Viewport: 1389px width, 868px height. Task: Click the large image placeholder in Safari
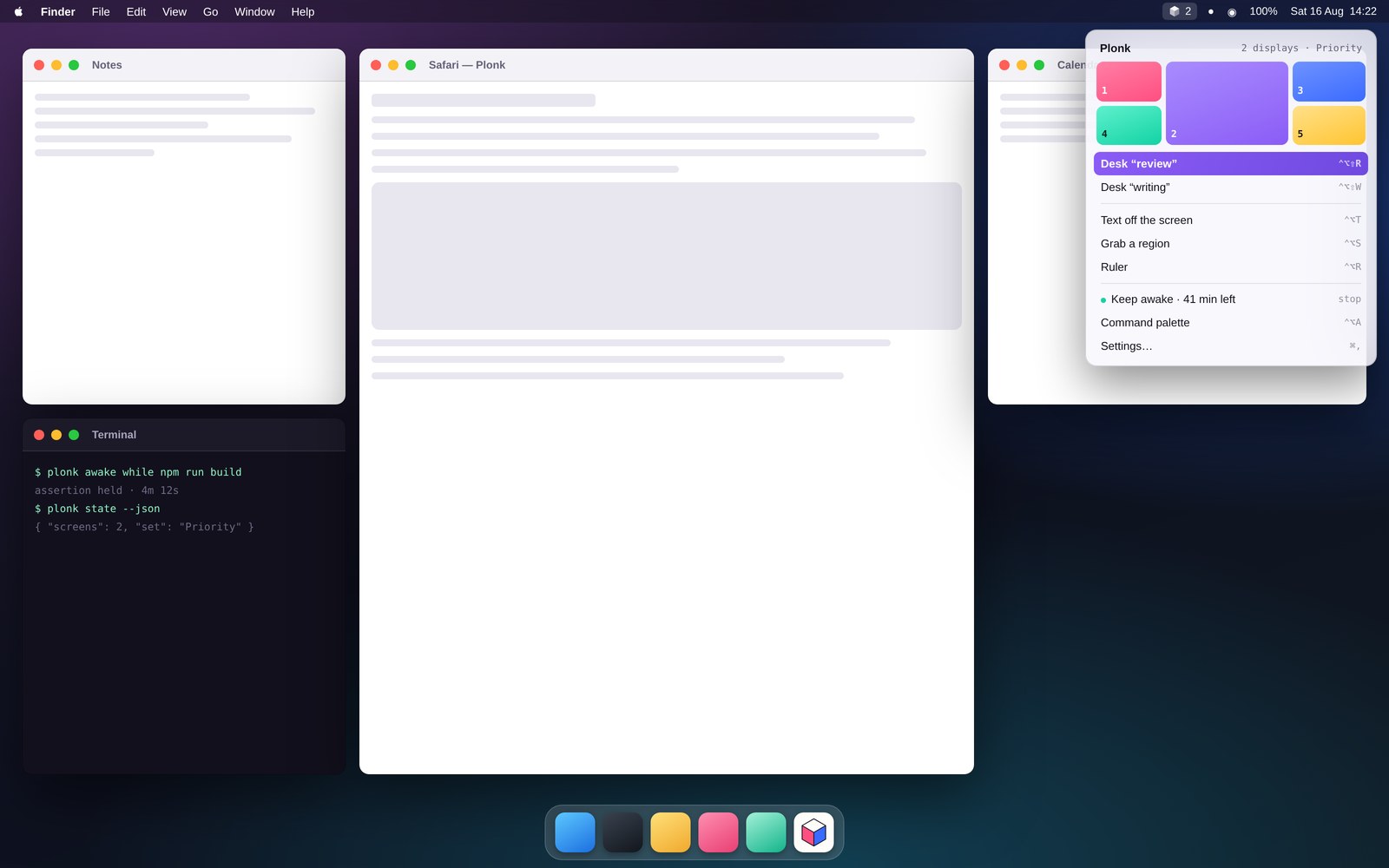[667, 256]
